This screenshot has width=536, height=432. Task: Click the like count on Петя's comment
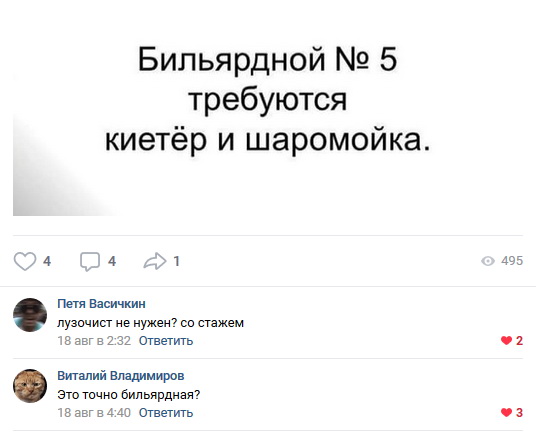pyautogui.click(x=519, y=340)
